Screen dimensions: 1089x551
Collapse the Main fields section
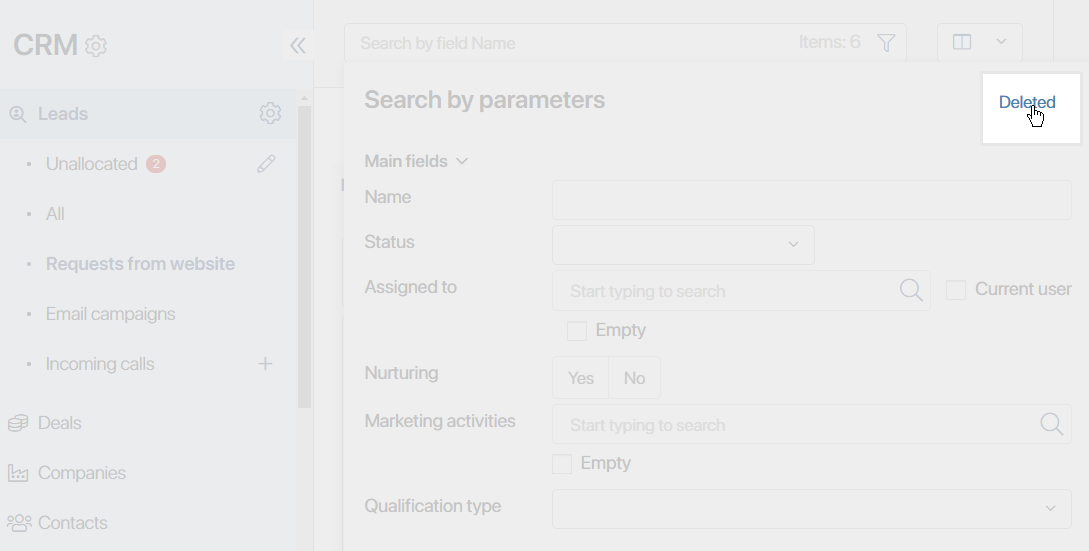tap(416, 161)
